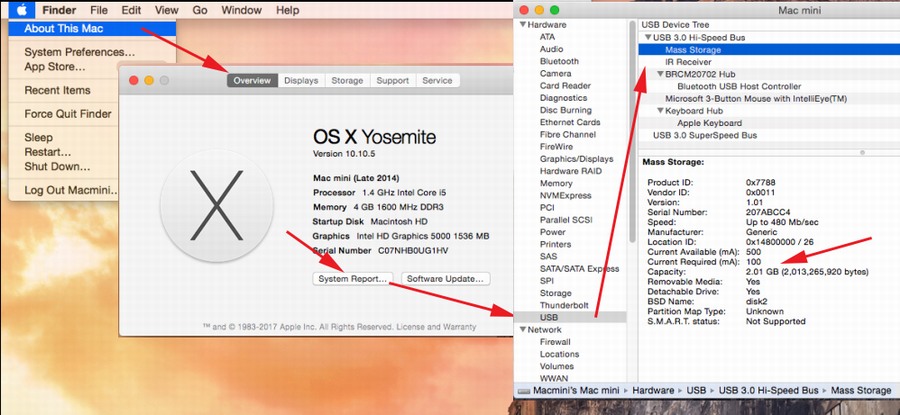Click the Software Update button
The width and height of the screenshot is (900, 415).
pyautogui.click(x=445, y=279)
